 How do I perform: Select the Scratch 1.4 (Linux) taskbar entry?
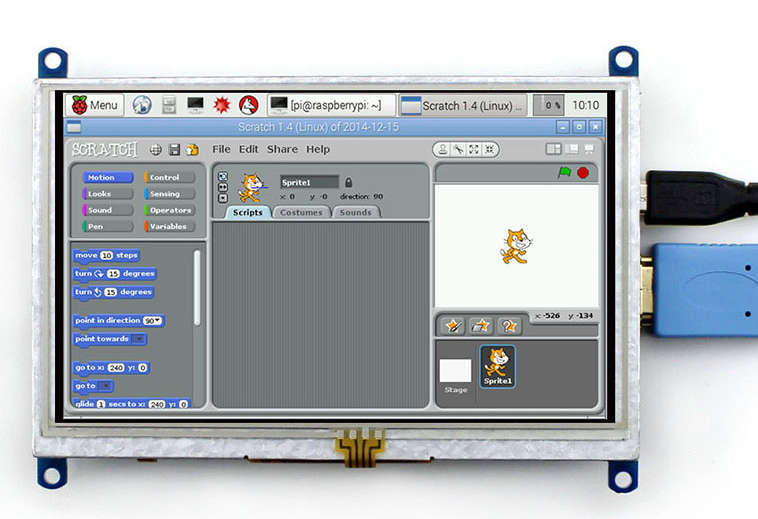point(463,105)
